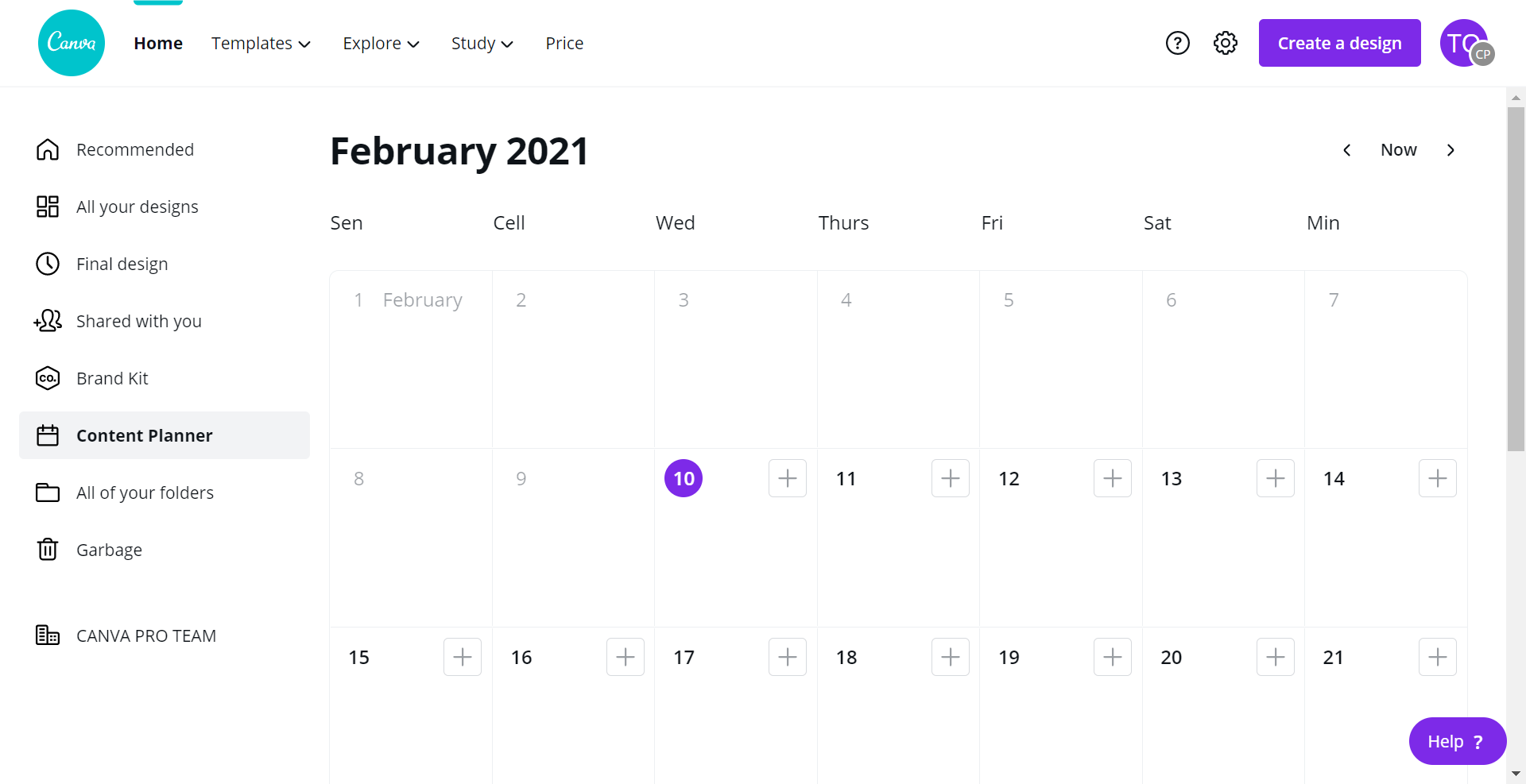Expand the Explore dropdown menu

point(381,44)
